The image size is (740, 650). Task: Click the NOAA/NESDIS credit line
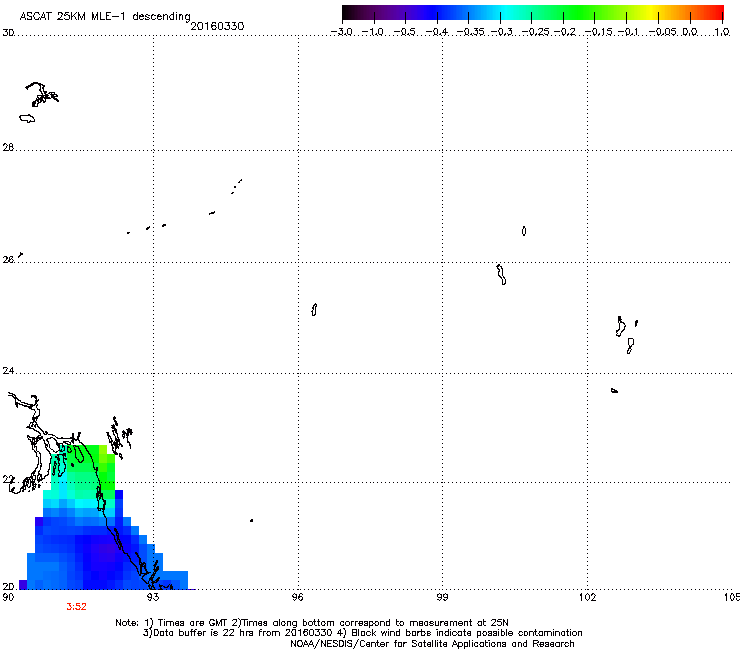click(432, 644)
